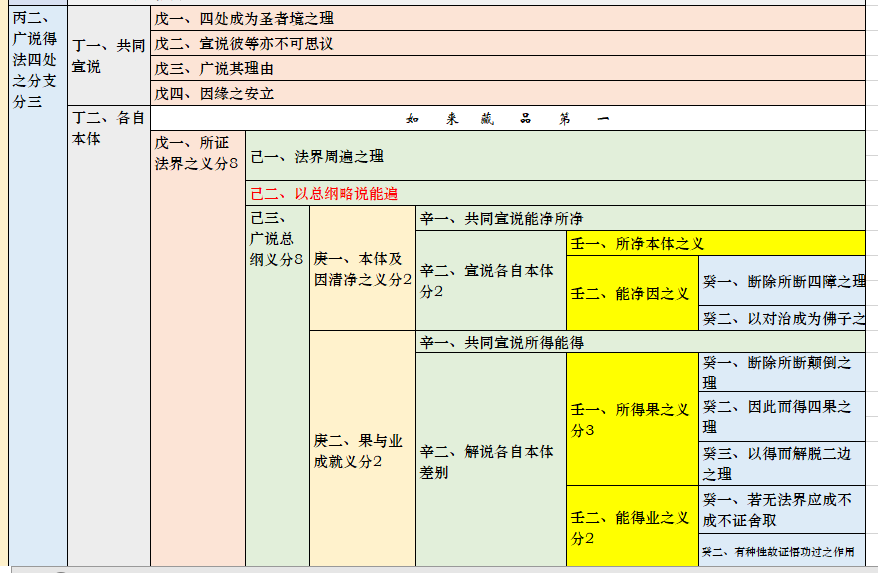Click yellow cell 壬一、所净本体之义

pyautogui.click(x=716, y=243)
